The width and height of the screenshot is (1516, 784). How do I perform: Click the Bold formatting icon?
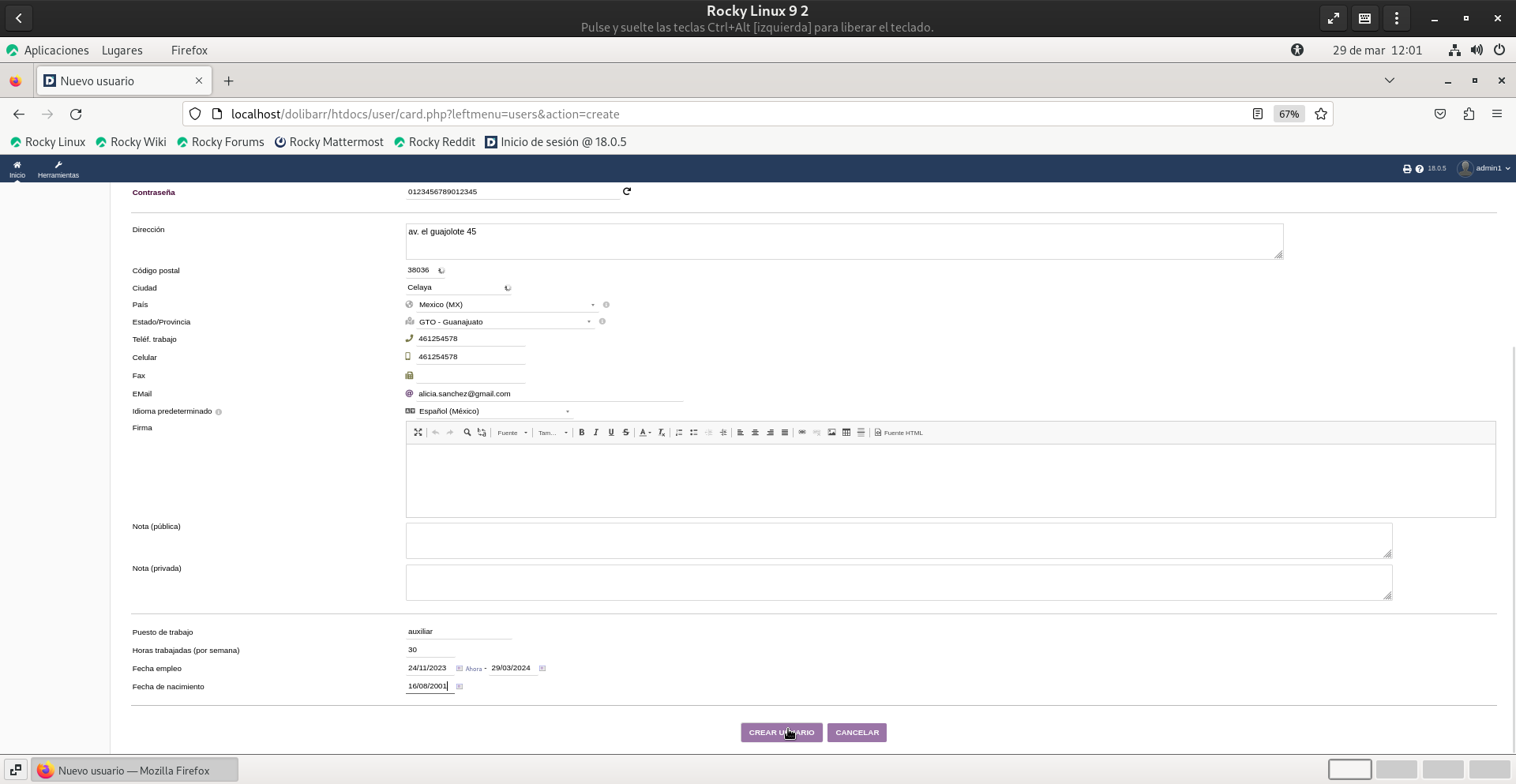[582, 433]
